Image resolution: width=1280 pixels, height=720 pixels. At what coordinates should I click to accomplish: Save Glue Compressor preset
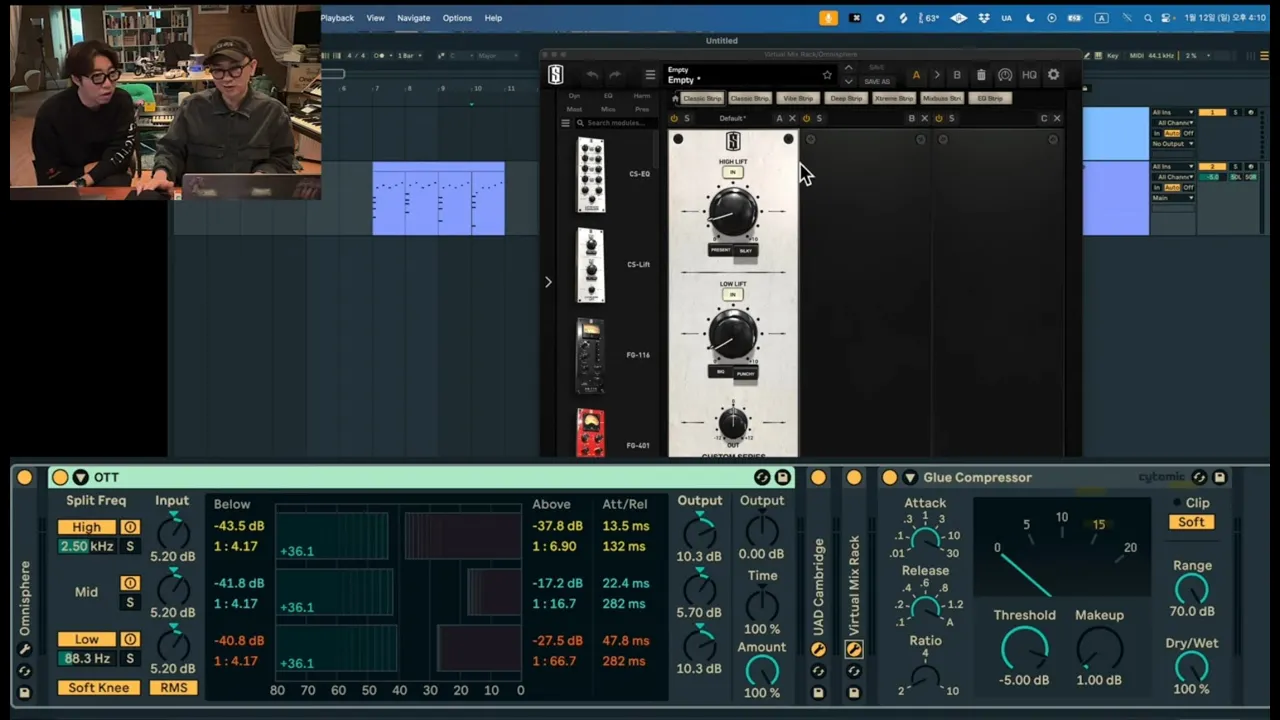1220,478
